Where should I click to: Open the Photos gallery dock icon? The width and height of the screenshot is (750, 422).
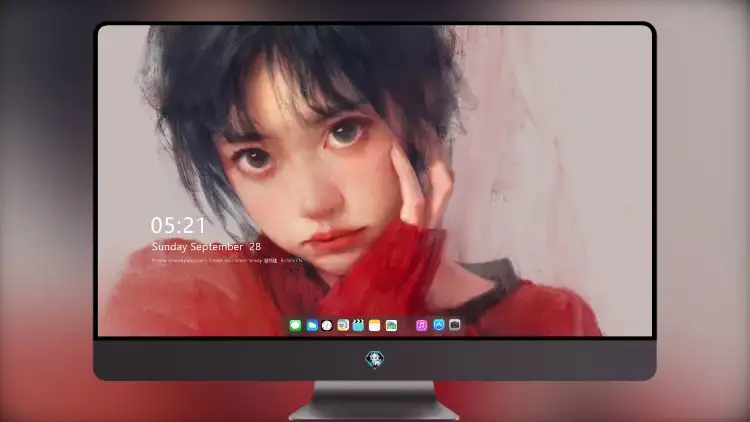(391, 325)
